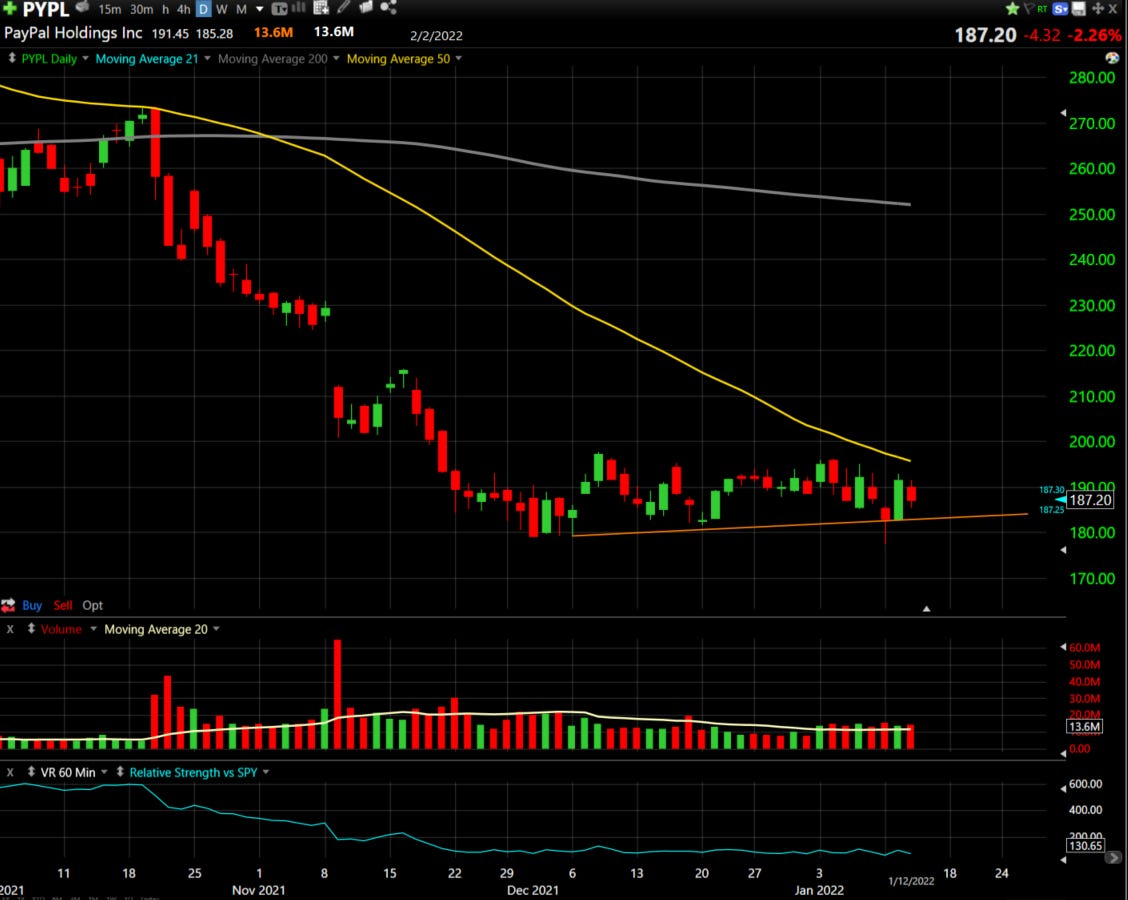Image resolution: width=1128 pixels, height=900 pixels.
Task: Click the Buy button
Action: [x=32, y=605]
